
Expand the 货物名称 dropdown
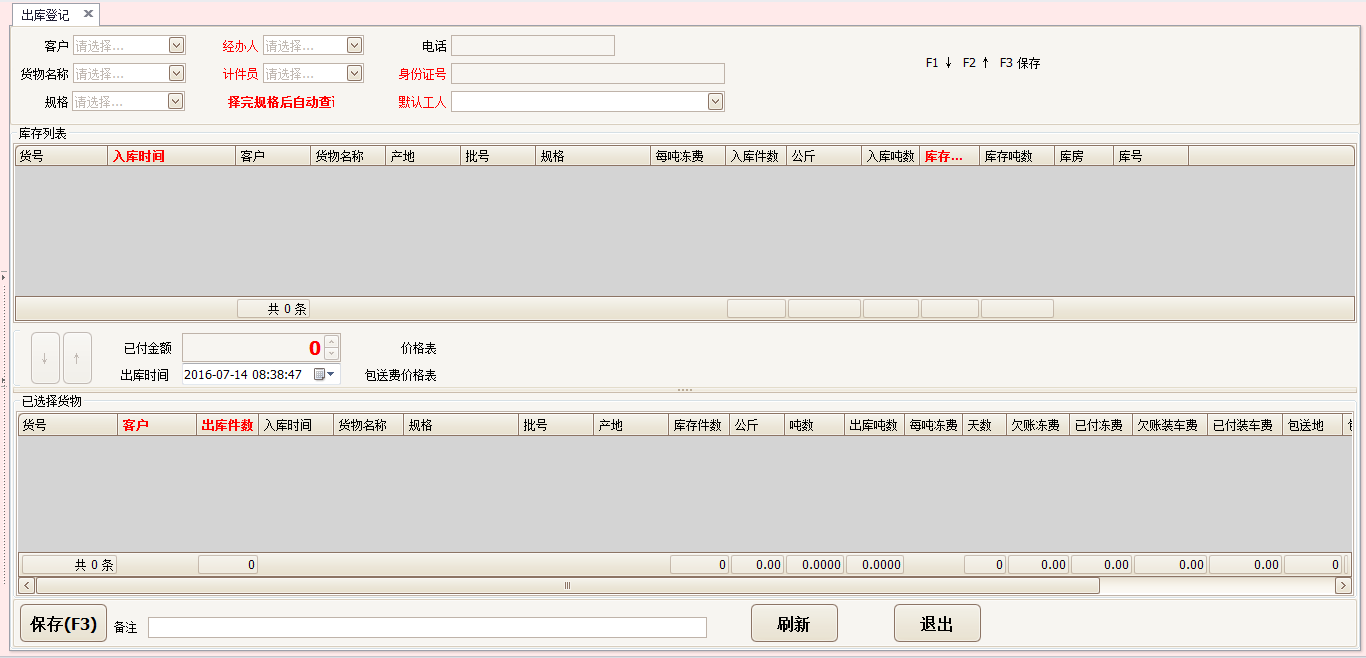tap(176, 73)
